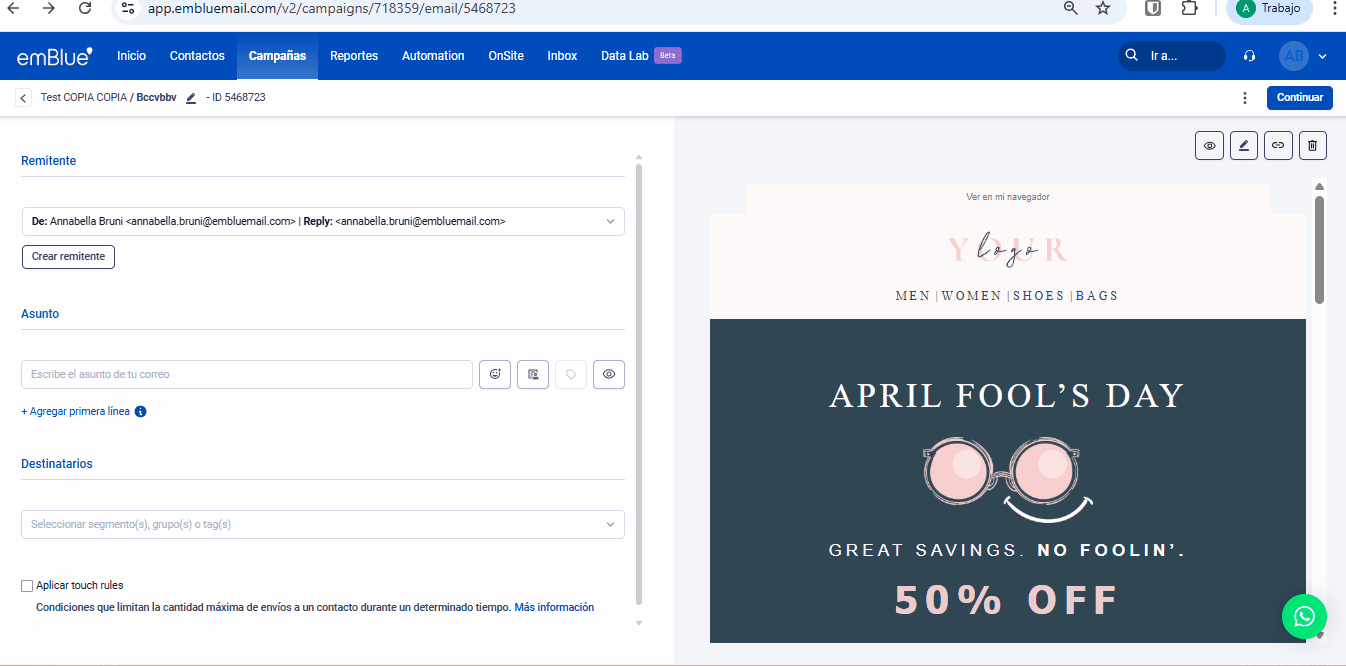Enable the Aplicar touch rules checkbox
The image size is (1346, 666).
27,586
